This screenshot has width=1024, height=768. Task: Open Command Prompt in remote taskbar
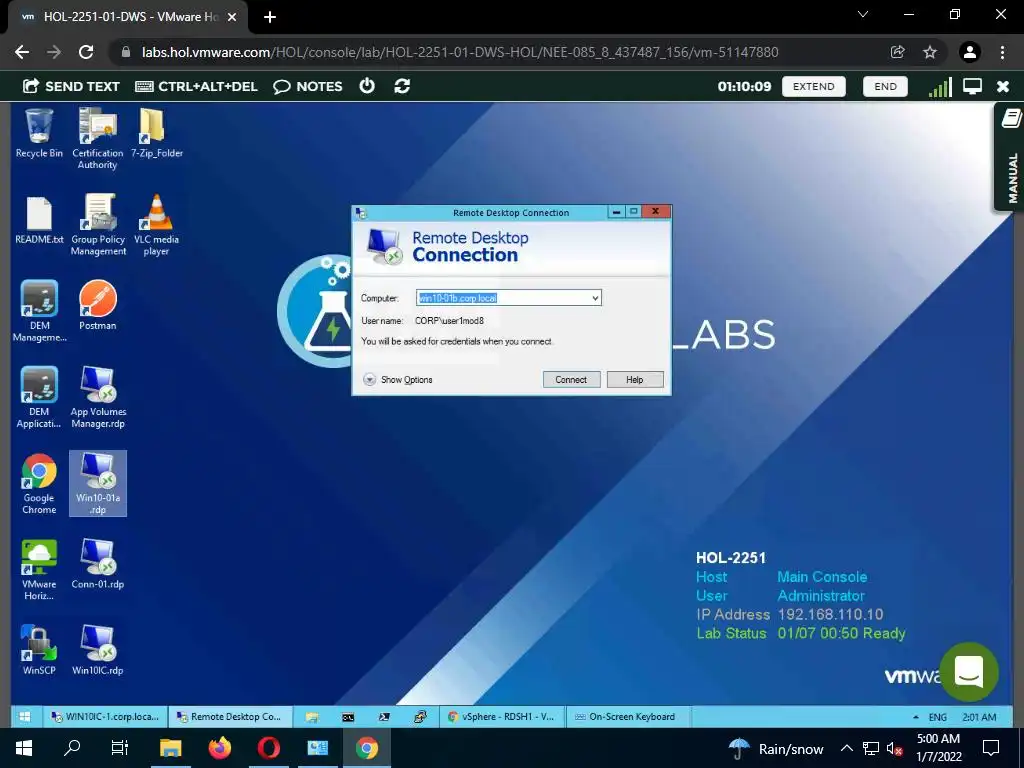point(348,716)
